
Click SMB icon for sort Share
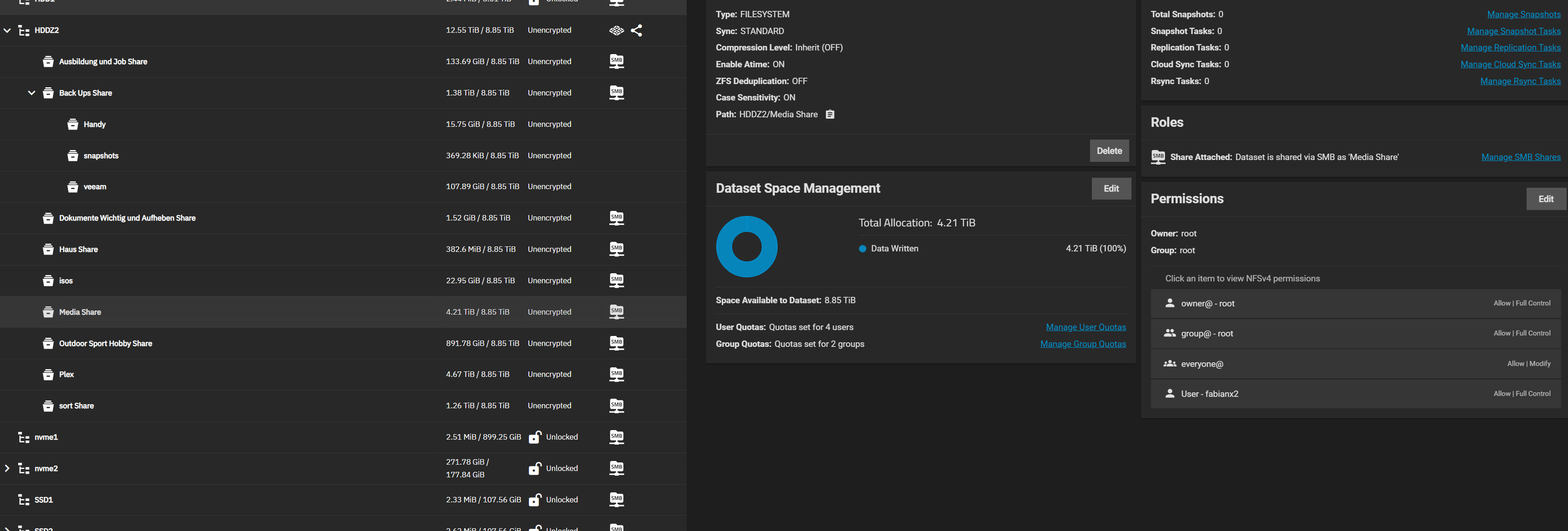[x=617, y=406]
